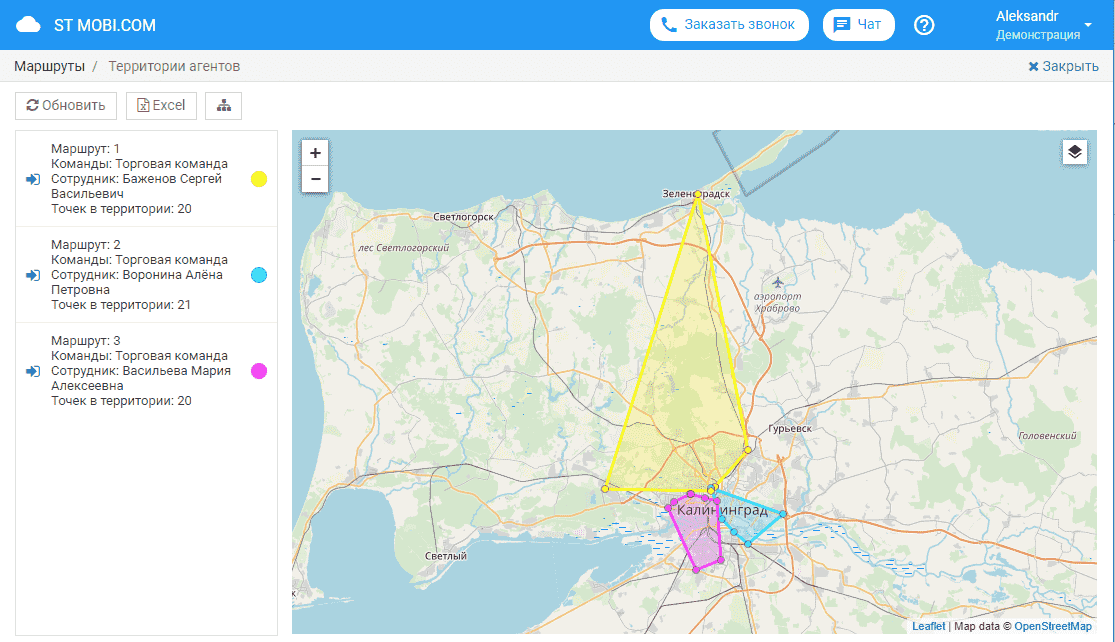Open the OpenStreetMap attribution link
The height and width of the screenshot is (642, 1115).
1053,626
